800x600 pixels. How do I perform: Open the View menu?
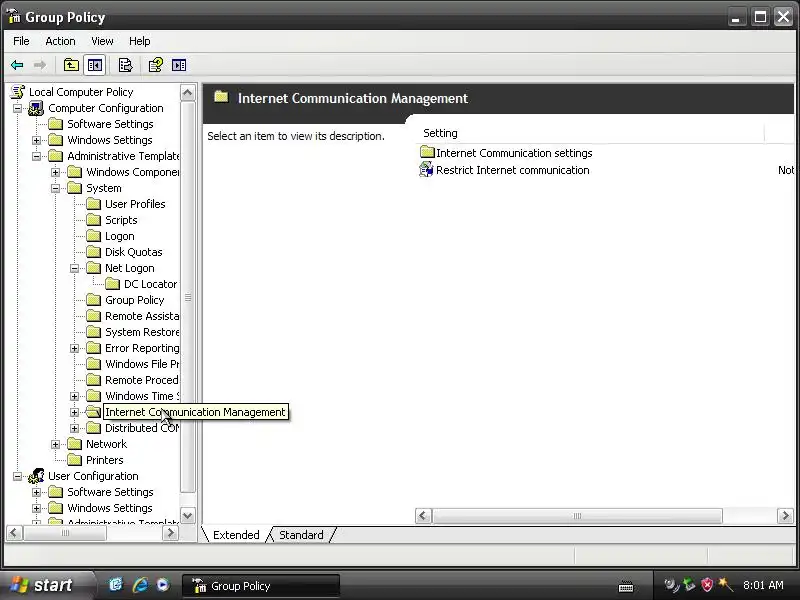point(102,41)
